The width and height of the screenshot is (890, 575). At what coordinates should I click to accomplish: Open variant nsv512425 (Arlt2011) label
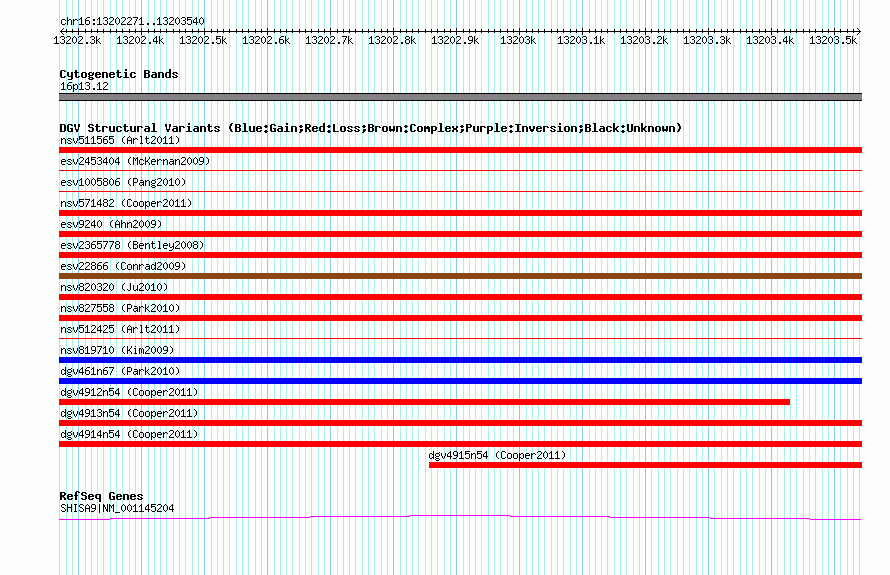[x=120, y=329]
